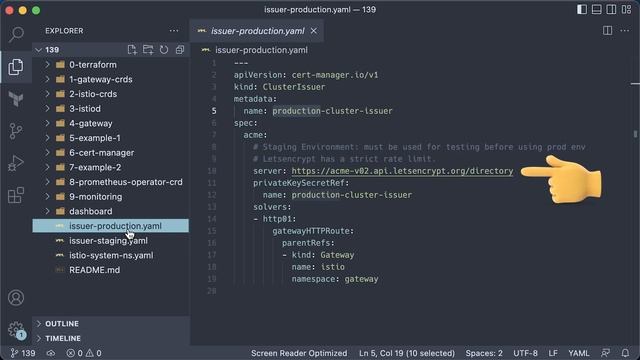This screenshot has width=640, height=360.
Task: Click Screen Reader Optimized status item
Action: pos(299,353)
